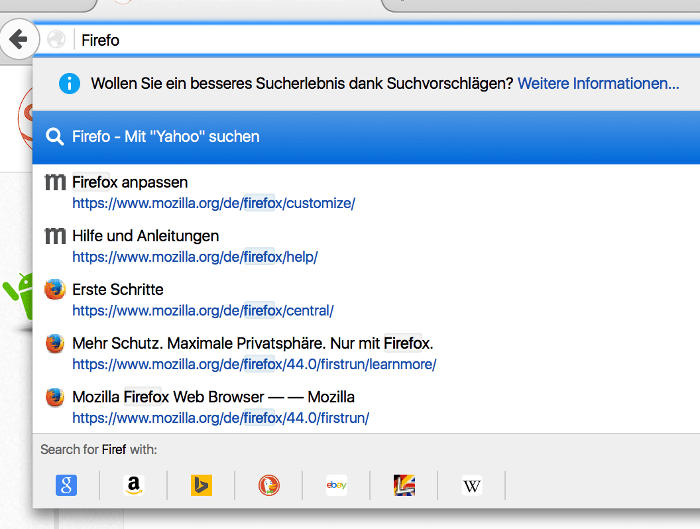The height and width of the screenshot is (529, 700).
Task: Open 'Mehr Schutz. Maximale Privatsphäre' result
Action: tap(246, 343)
